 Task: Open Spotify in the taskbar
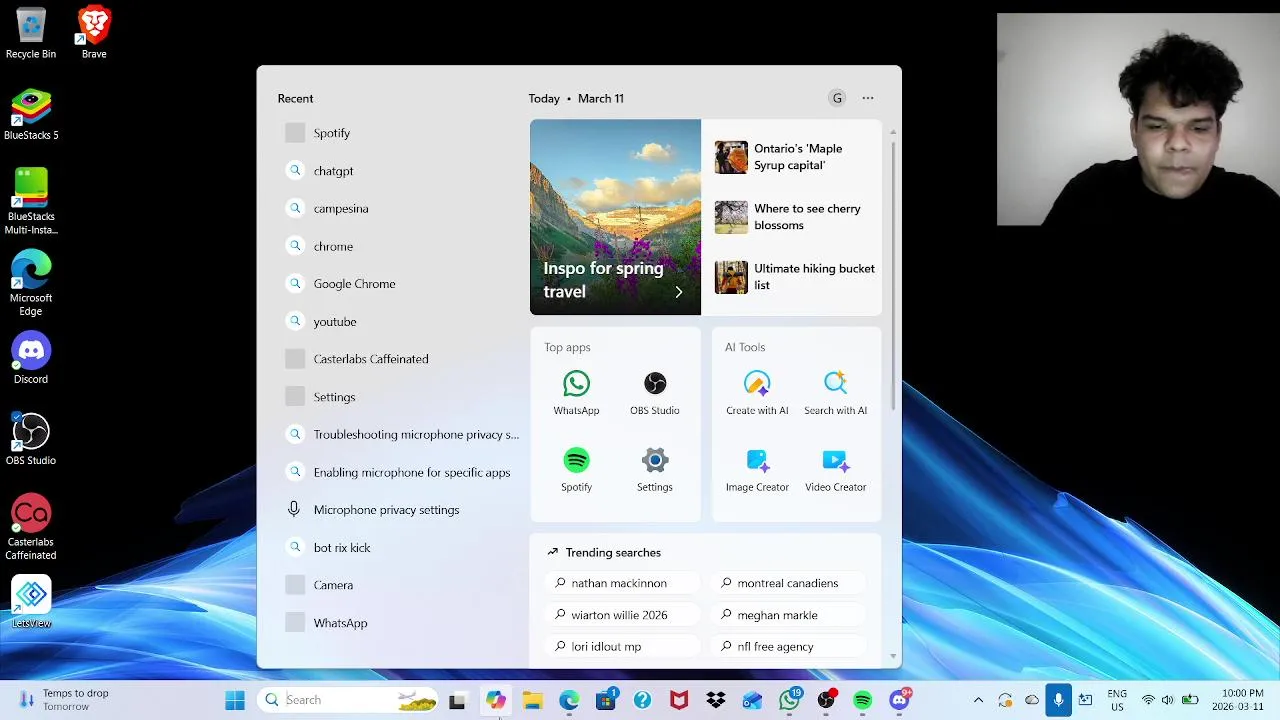863,700
